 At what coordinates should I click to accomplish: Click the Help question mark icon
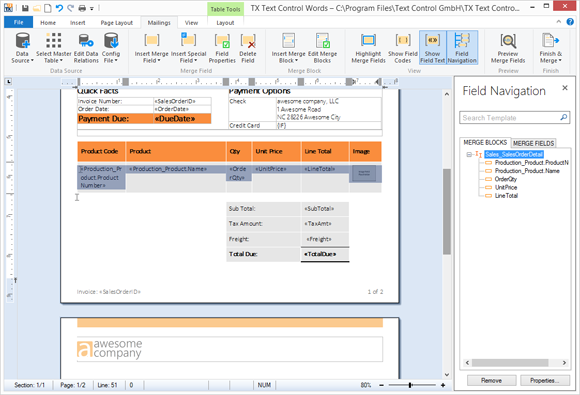(570, 22)
